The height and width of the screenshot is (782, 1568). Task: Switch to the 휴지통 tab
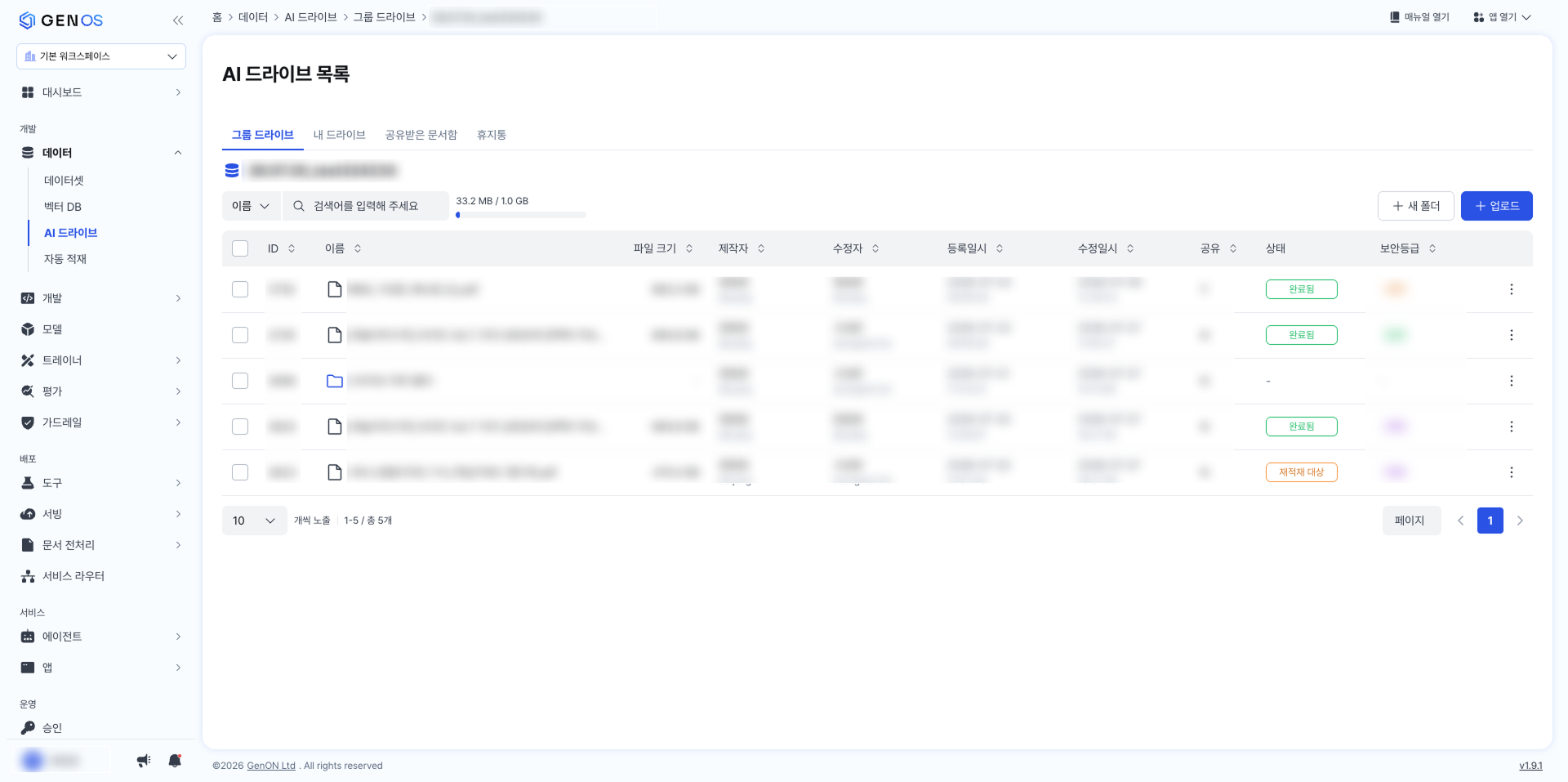click(x=492, y=135)
